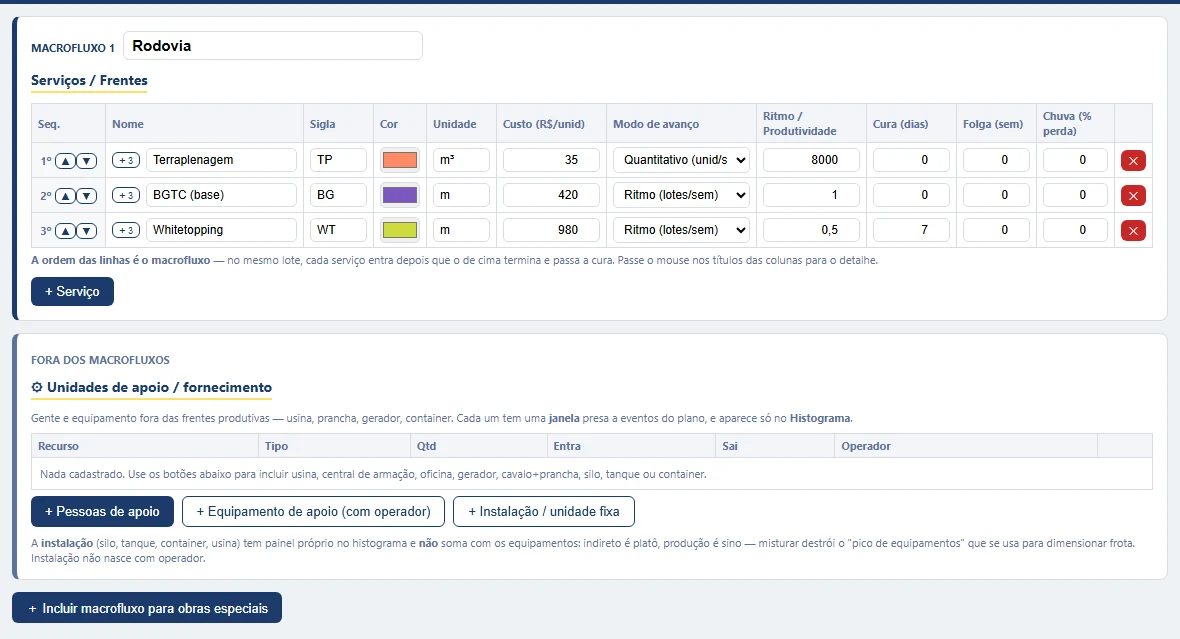
Task: Move Whitetopping row up
Action: pos(65,230)
